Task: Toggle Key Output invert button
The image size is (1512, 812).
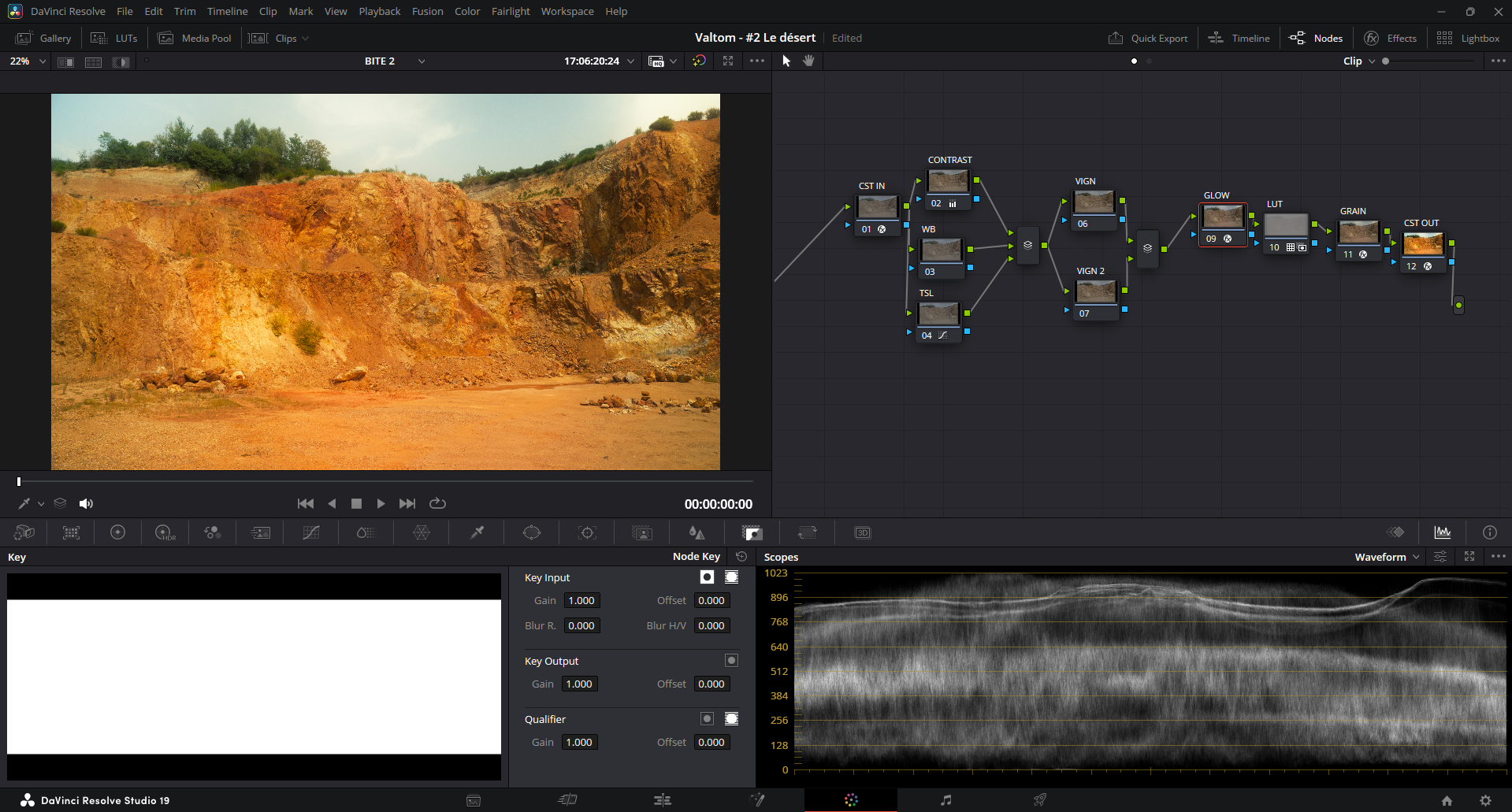Action: [x=731, y=661]
